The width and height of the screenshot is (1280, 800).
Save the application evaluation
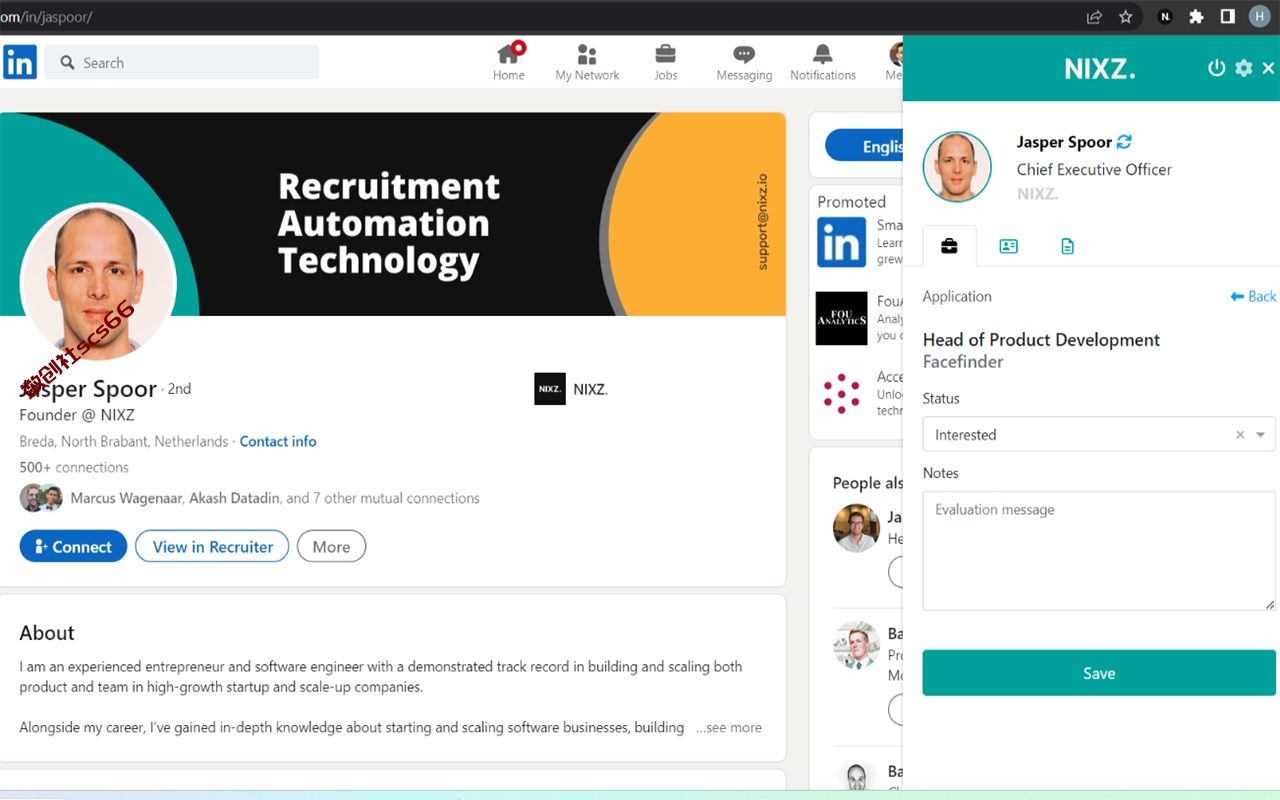click(1099, 673)
